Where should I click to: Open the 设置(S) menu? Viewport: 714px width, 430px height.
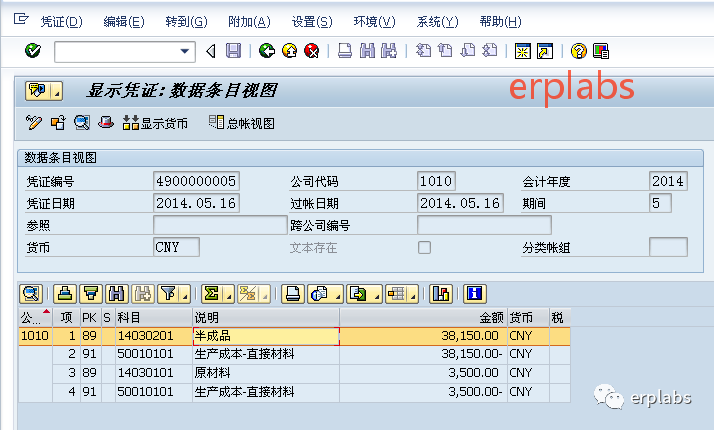click(312, 21)
